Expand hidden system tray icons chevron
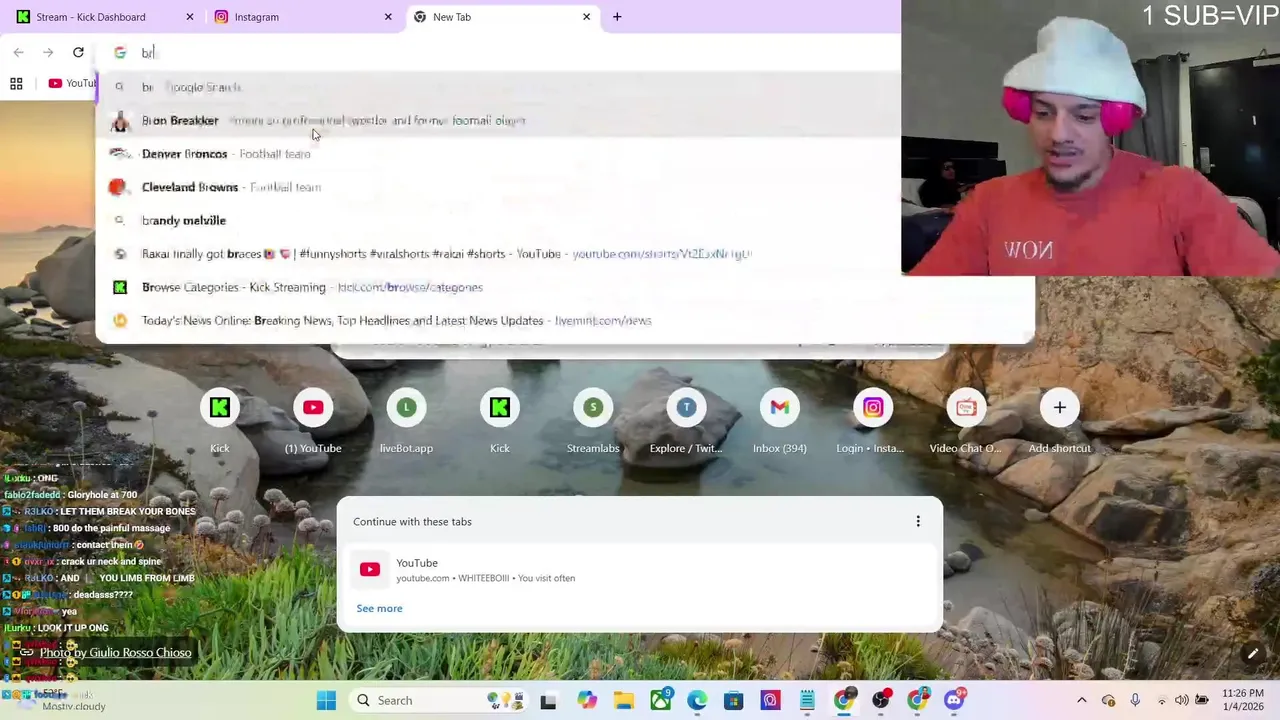Image resolution: width=1280 pixels, height=720 pixels. (x=1081, y=701)
